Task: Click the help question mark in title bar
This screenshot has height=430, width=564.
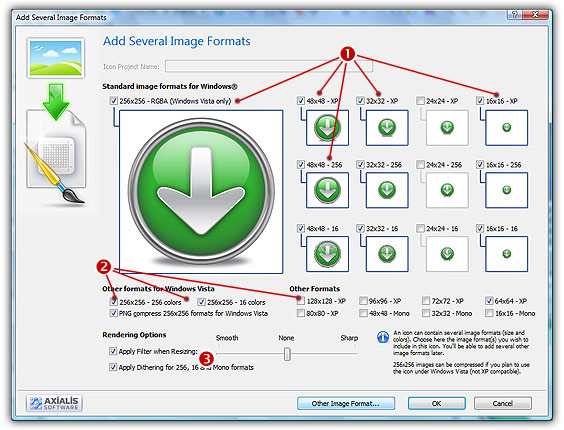Action: click(514, 14)
